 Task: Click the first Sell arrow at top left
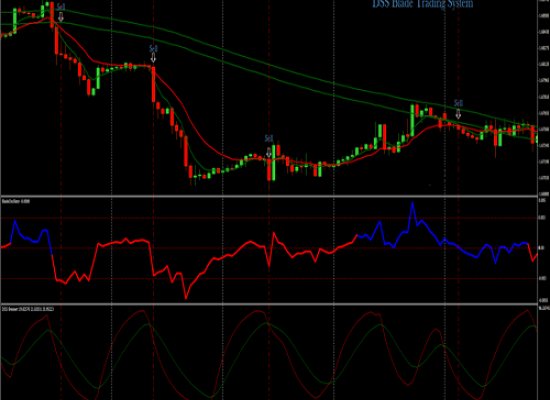[x=61, y=17]
